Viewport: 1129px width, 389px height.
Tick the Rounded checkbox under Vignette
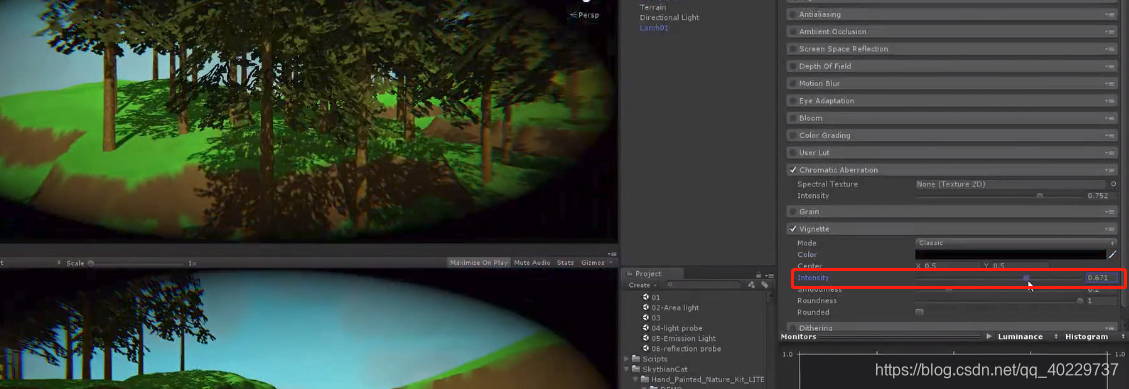[919, 312]
